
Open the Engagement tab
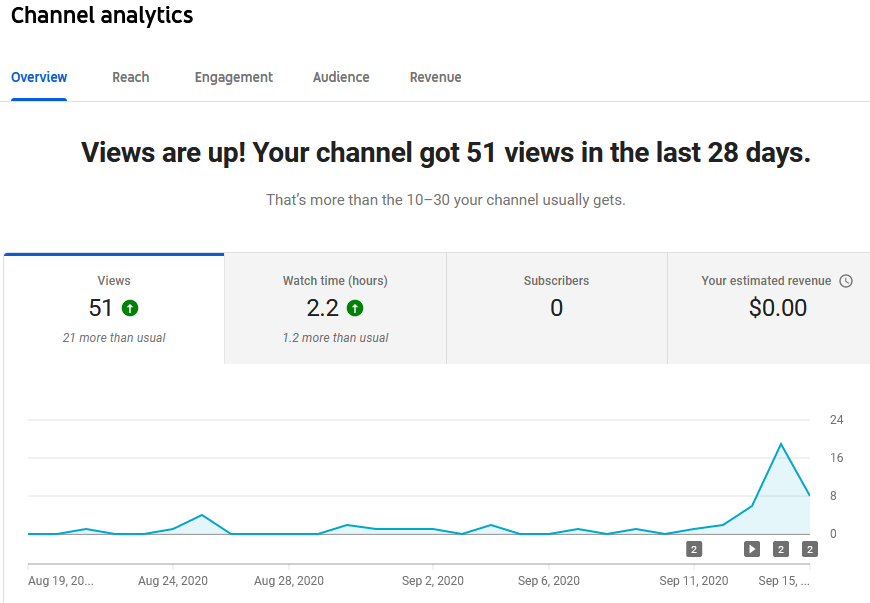tap(233, 77)
